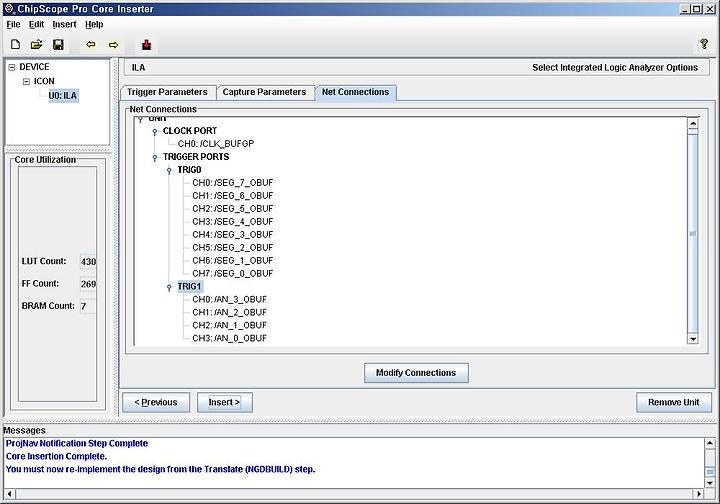Screen dimensions: 720x504
Task: Select the highlighted TRIG1 port label
Action: click(x=189, y=286)
